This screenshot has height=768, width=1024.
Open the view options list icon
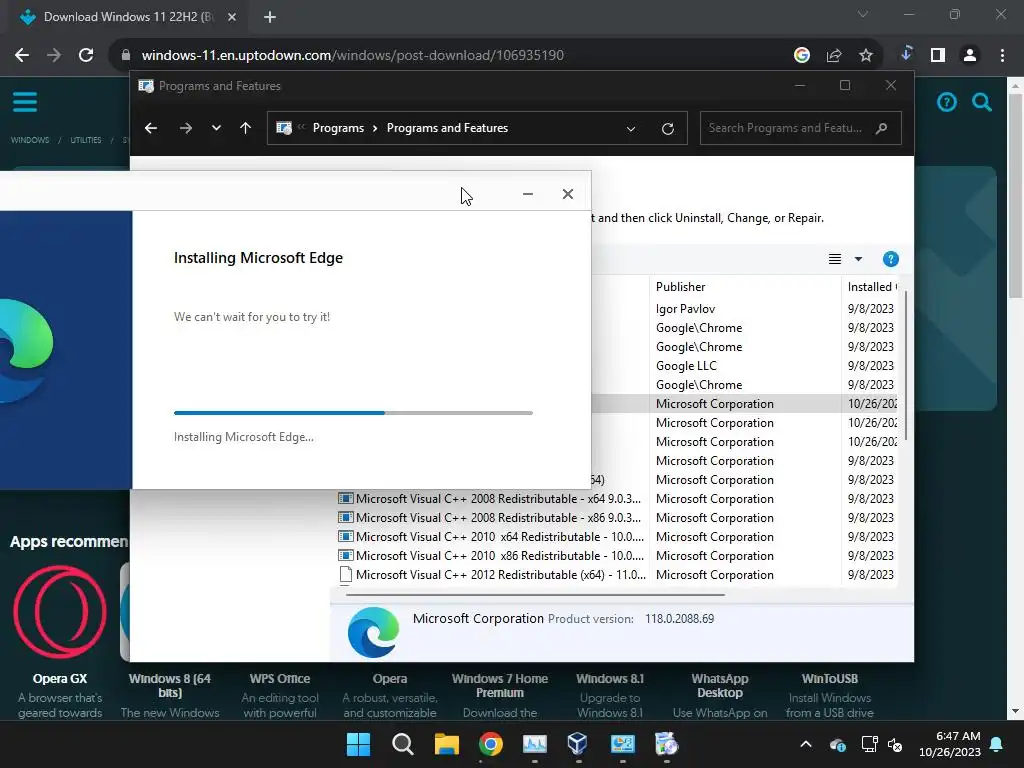835,259
